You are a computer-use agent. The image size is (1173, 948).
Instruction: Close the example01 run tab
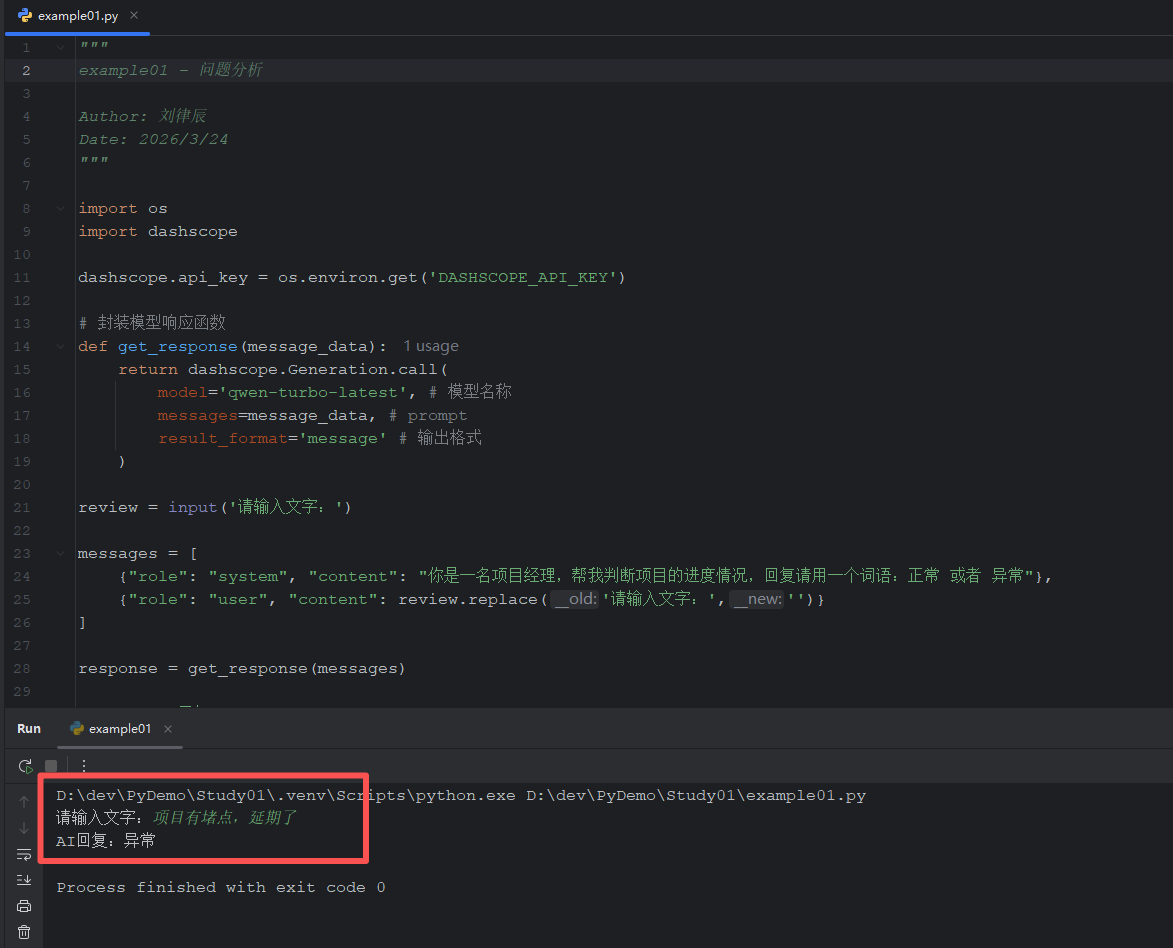coord(168,729)
